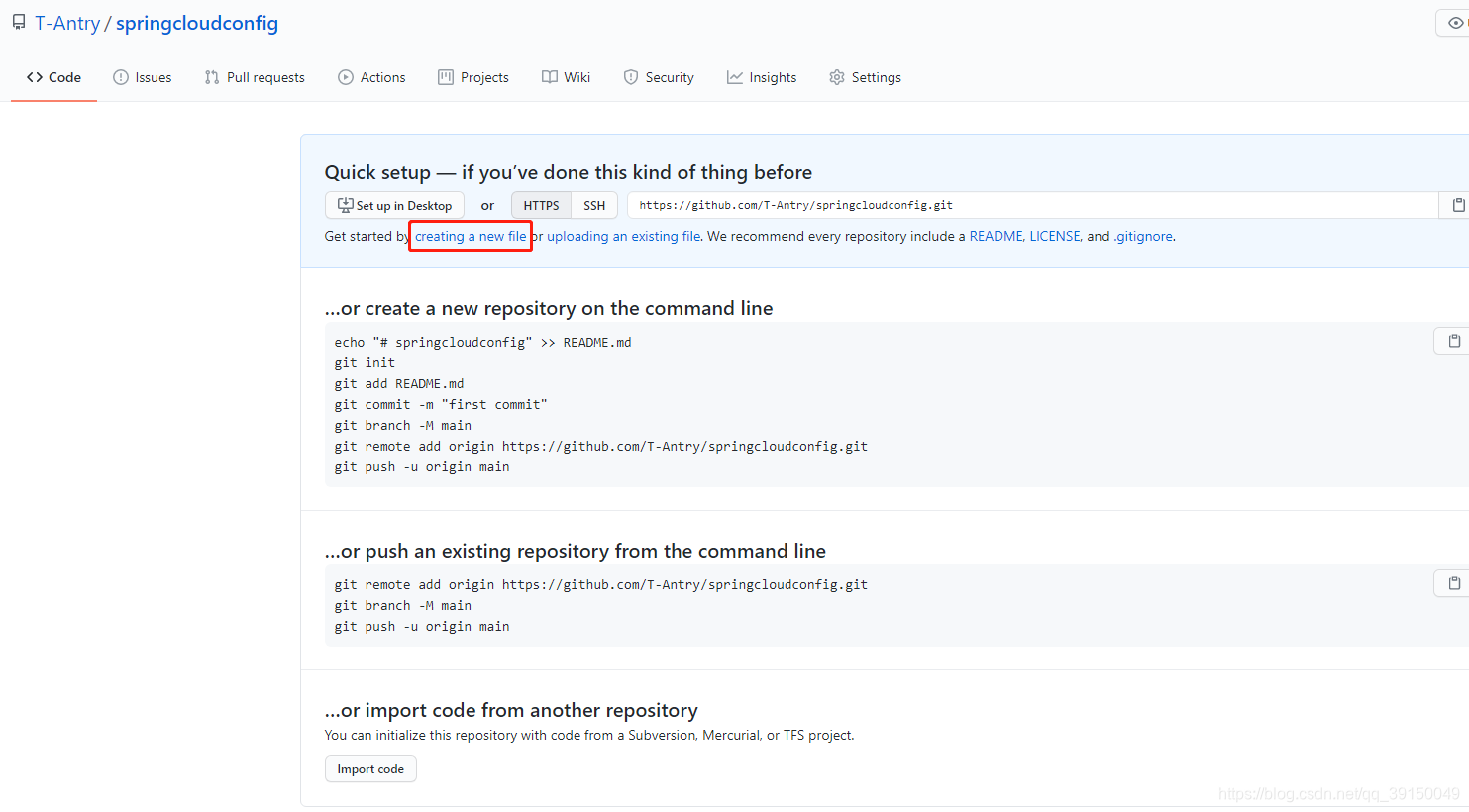
Task: Open the Wiki tab
Action: pyautogui.click(x=566, y=77)
